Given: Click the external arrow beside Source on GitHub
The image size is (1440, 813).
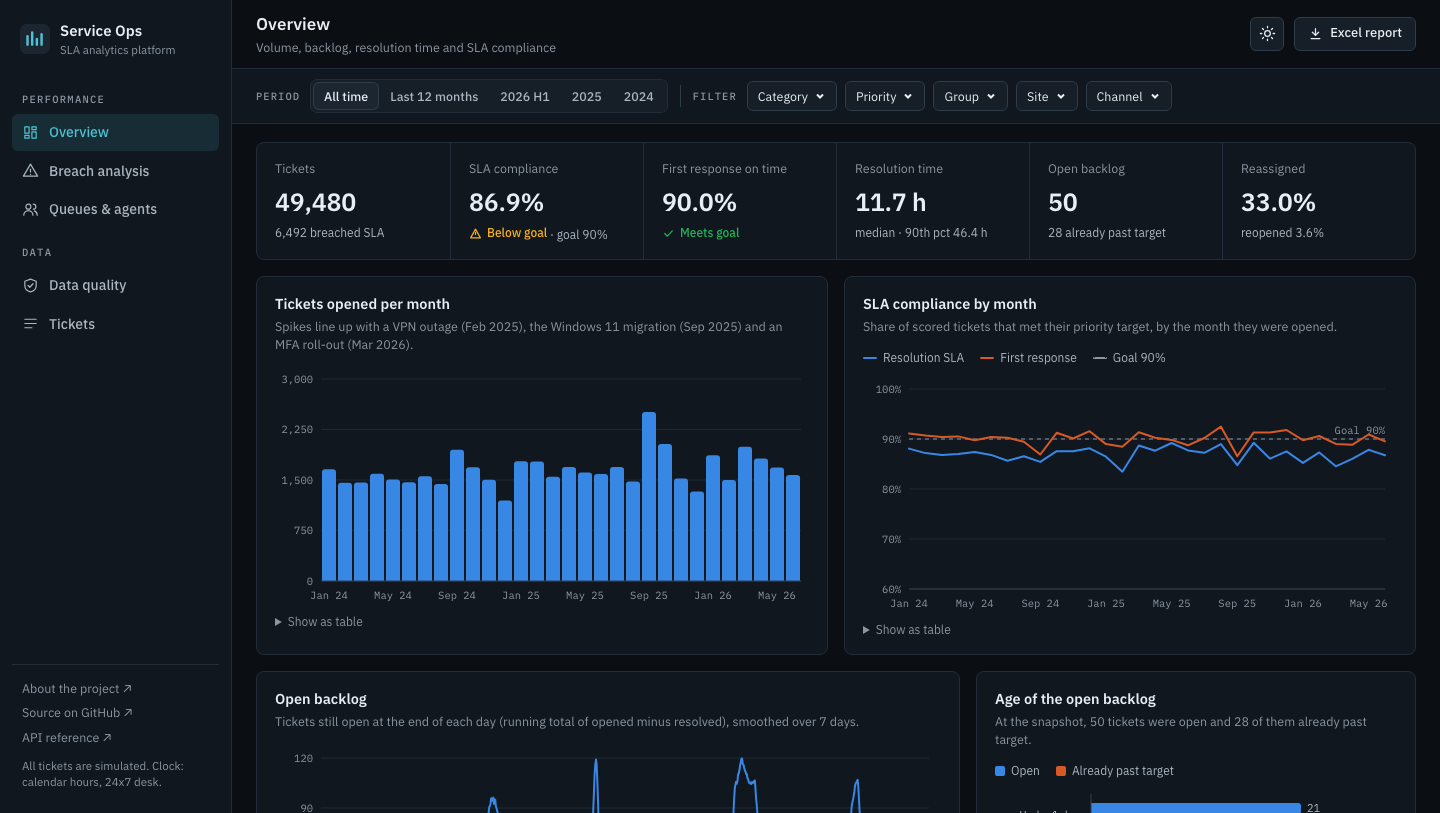Looking at the screenshot, I should 128,713.
